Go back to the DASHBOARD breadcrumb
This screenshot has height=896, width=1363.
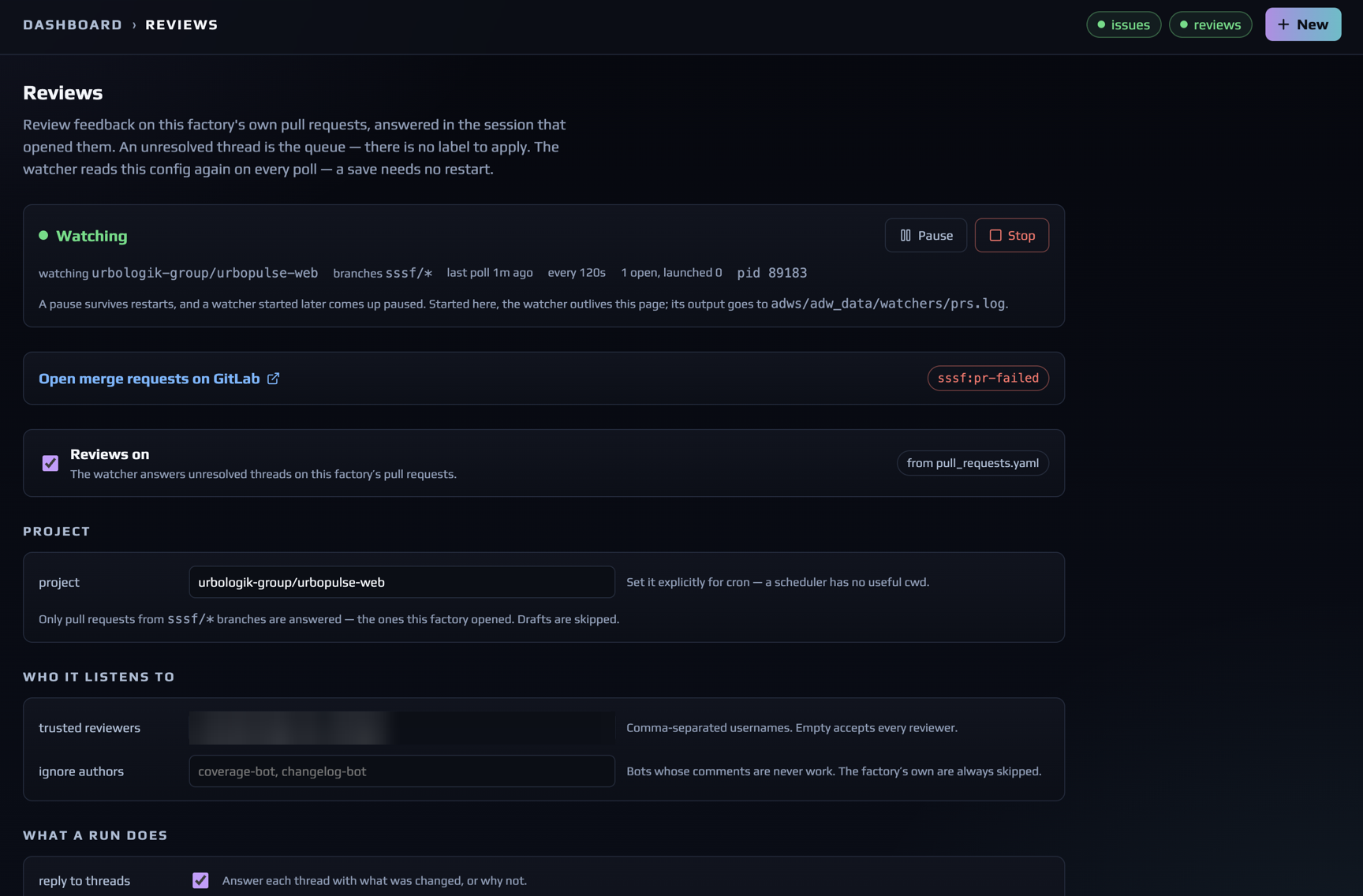pyautogui.click(x=73, y=24)
